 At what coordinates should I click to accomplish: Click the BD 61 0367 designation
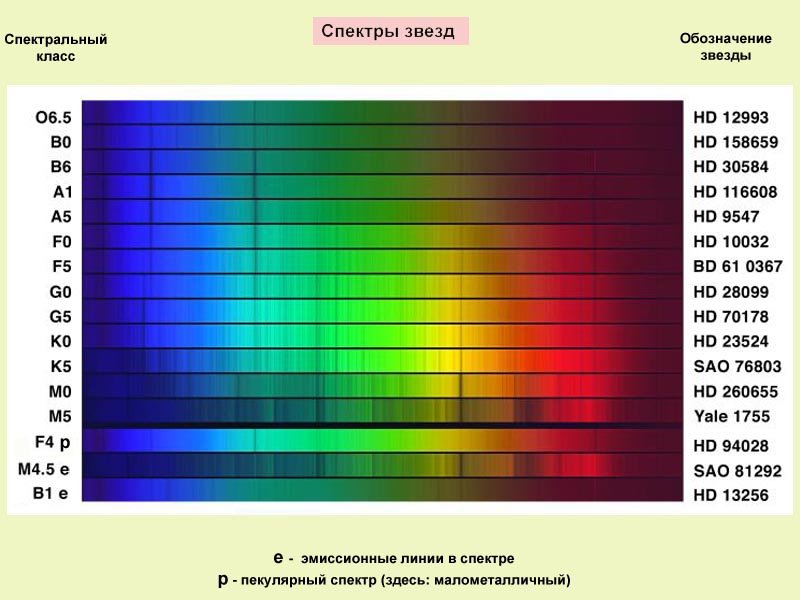tap(738, 266)
